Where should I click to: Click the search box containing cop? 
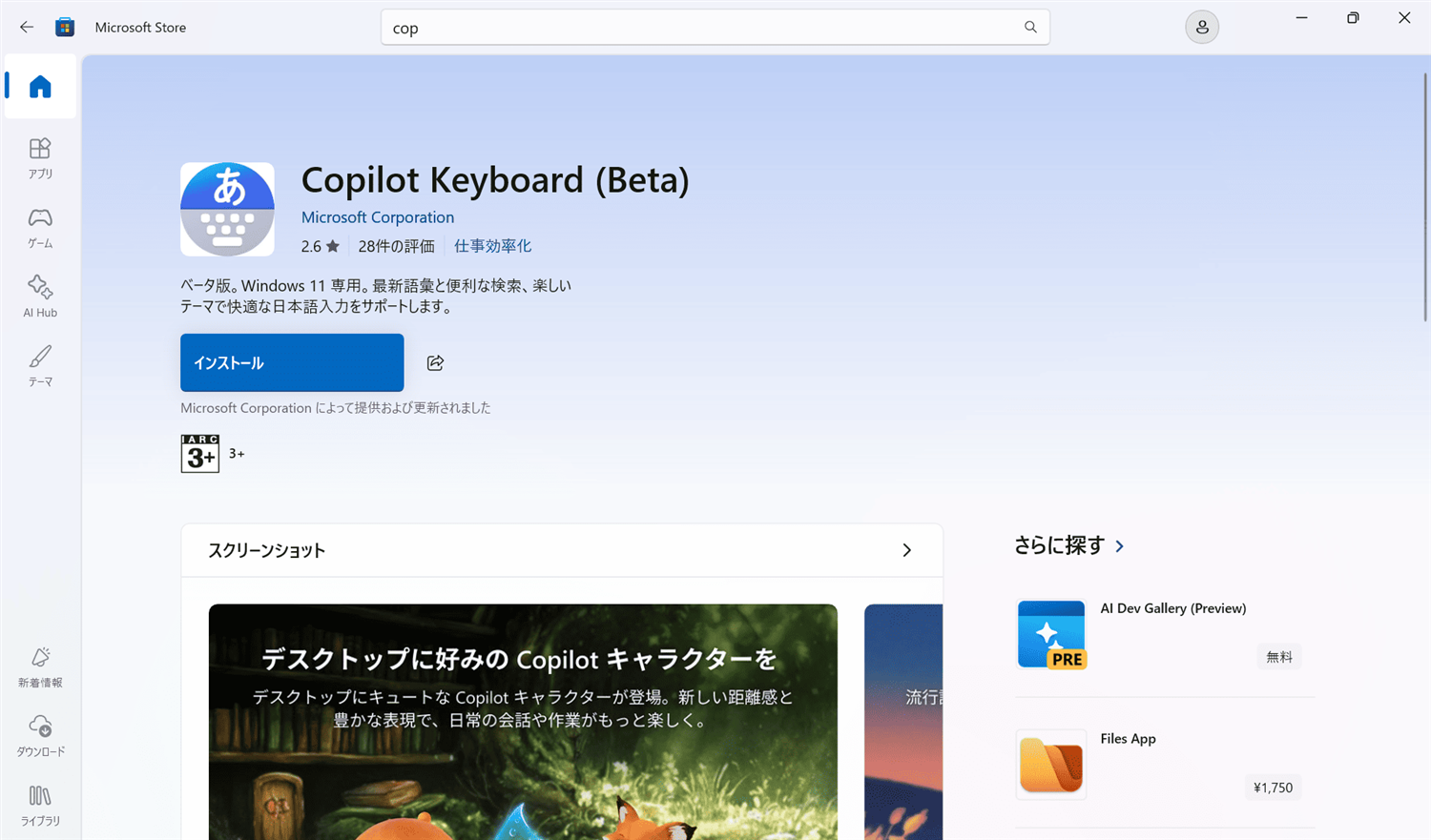(715, 28)
